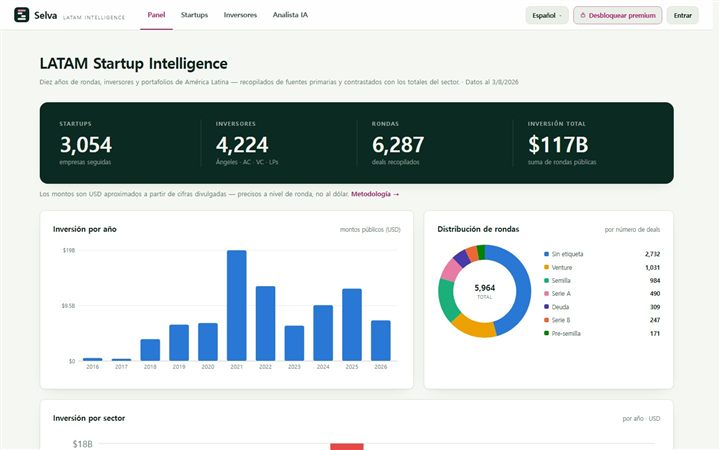Click the 4,224 inversores figure
720x450 pixels.
pyautogui.click(x=242, y=145)
